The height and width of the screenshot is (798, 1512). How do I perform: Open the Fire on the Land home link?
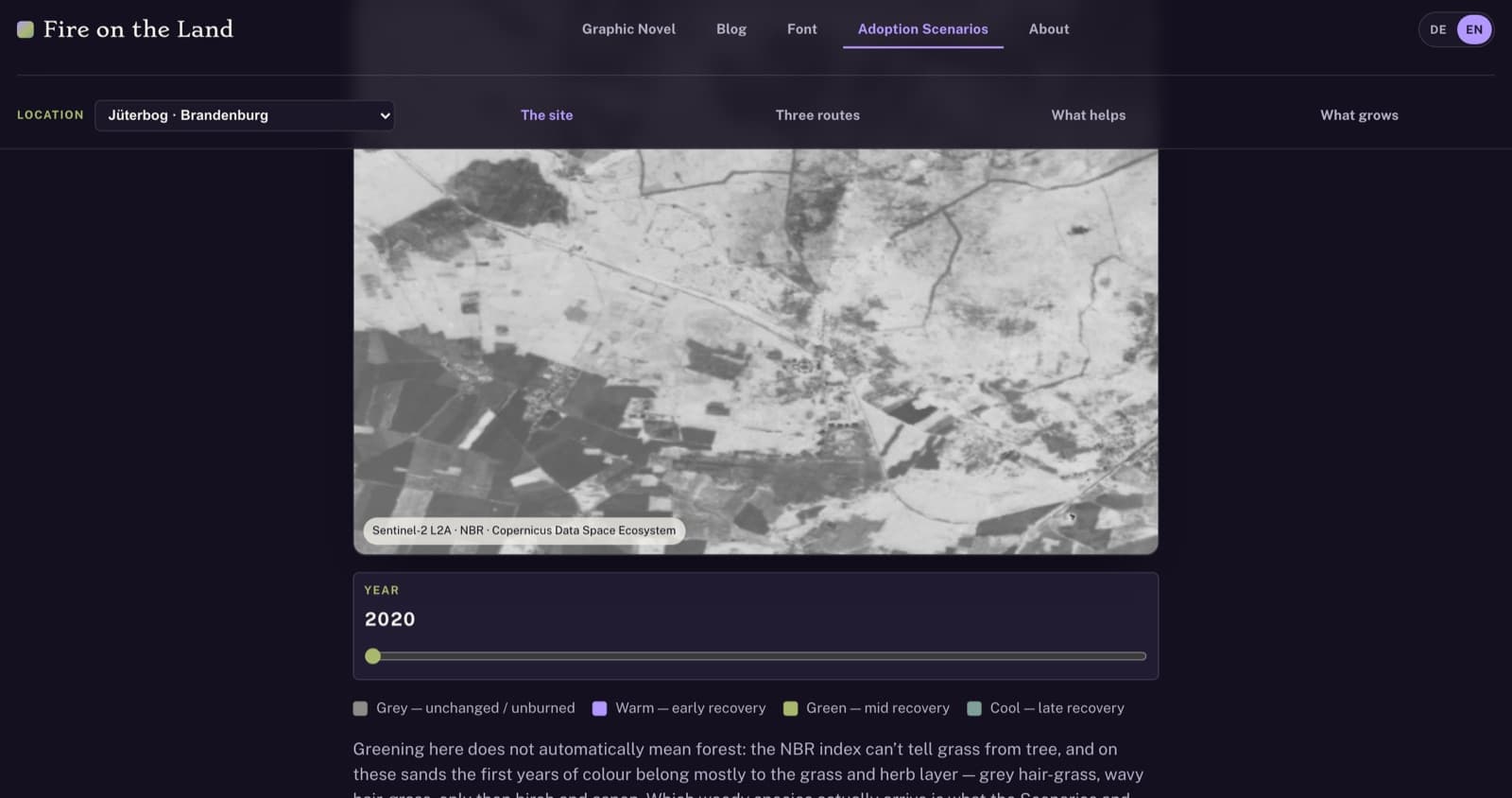point(125,29)
